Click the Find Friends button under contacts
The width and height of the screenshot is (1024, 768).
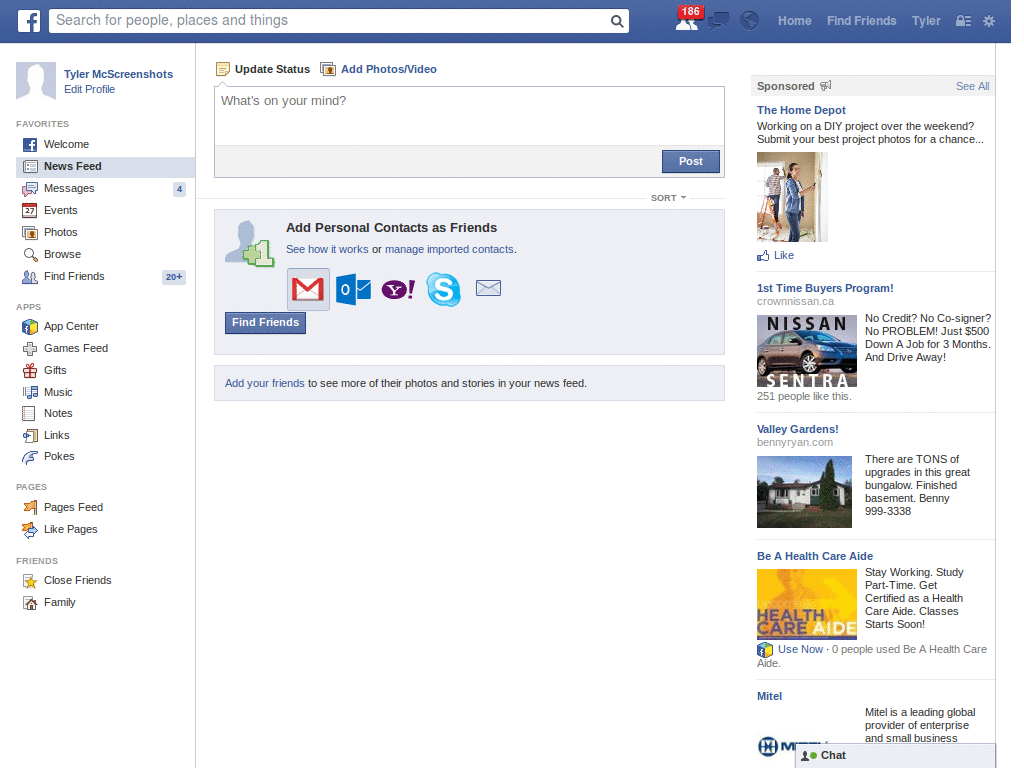265,323
